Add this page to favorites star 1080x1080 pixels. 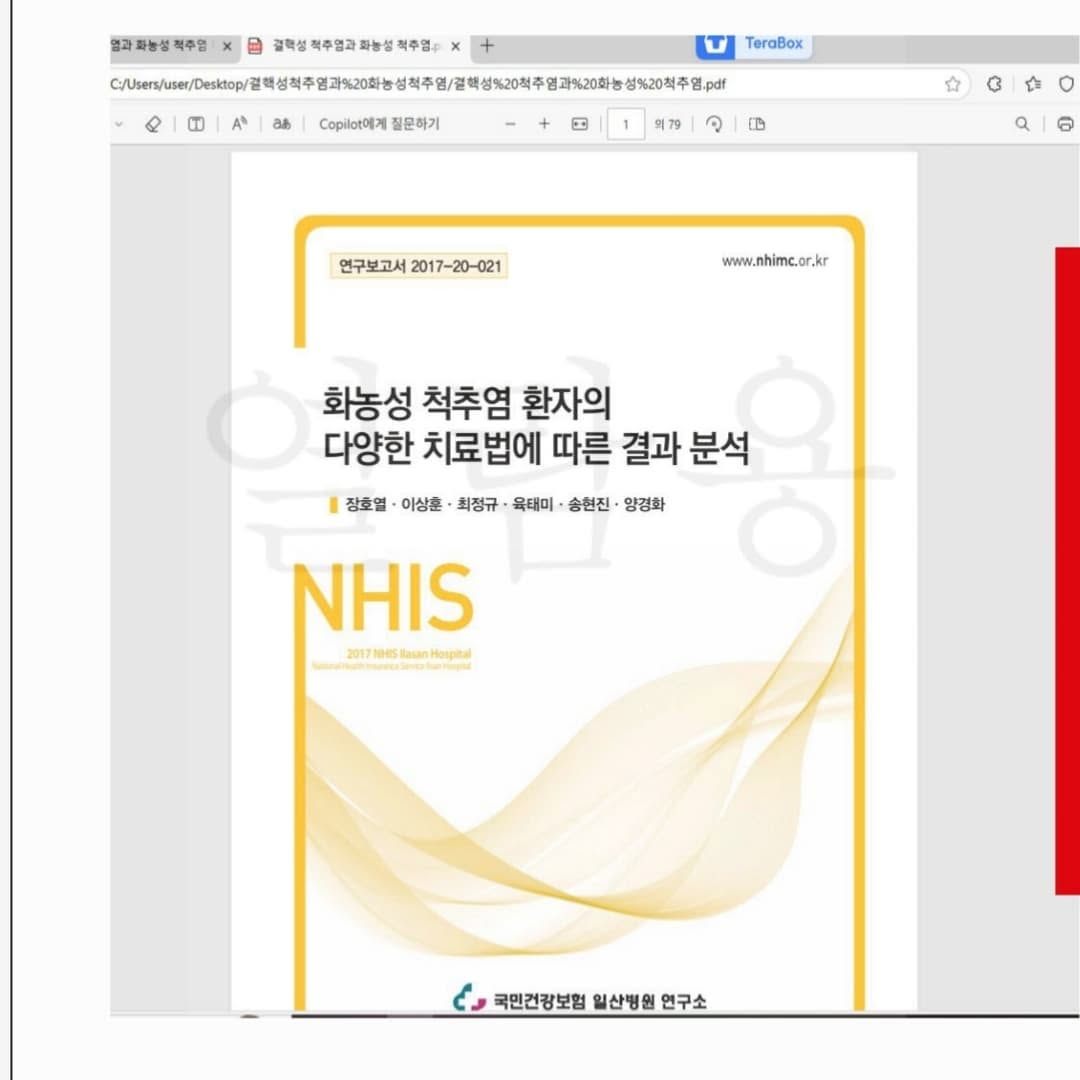pyautogui.click(x=953, y=84)
